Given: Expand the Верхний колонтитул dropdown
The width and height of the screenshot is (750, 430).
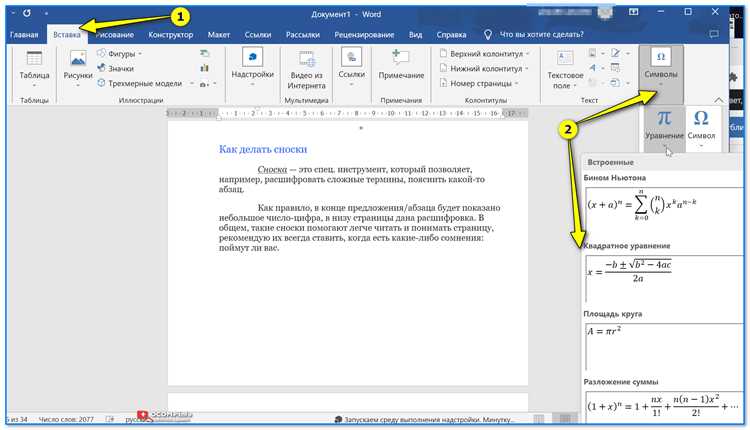Looking at the screenshot, I should coord(528,54).
